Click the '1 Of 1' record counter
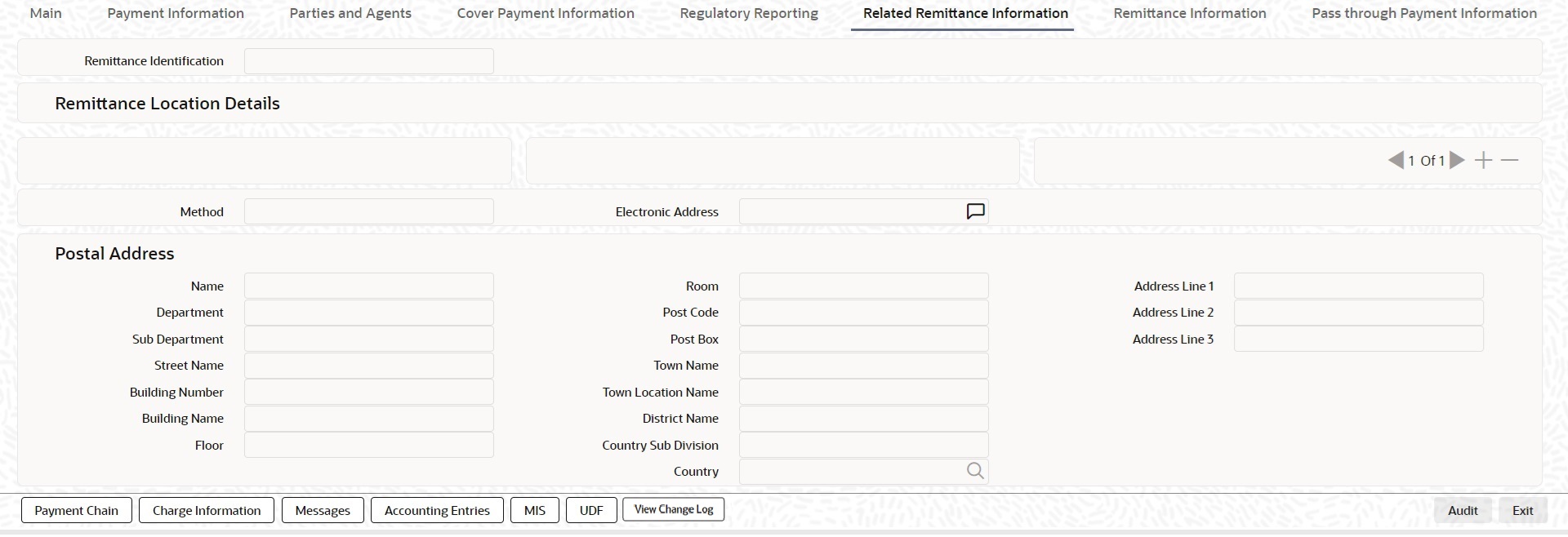This screenshot has width=1568, height=537. 1426,161
